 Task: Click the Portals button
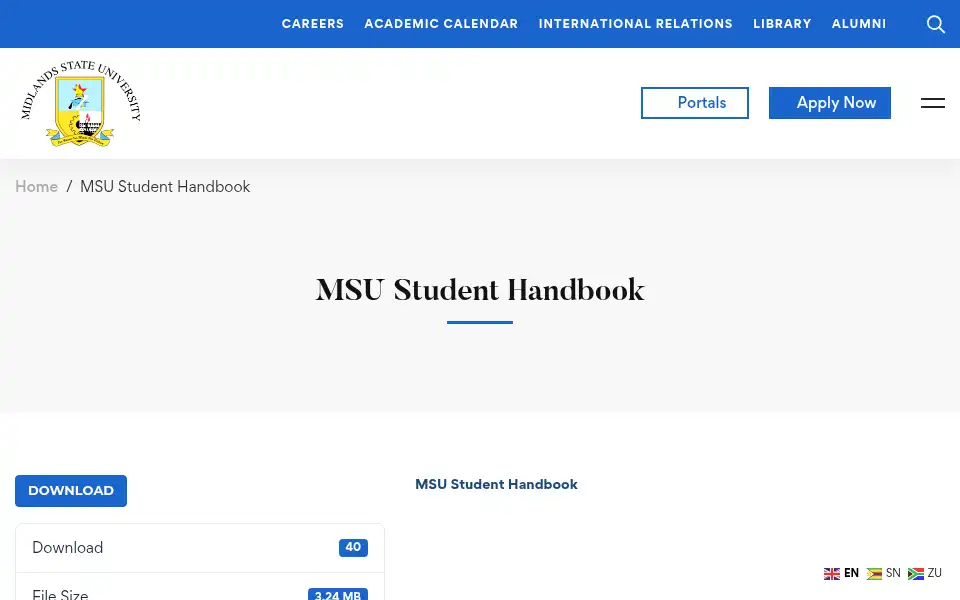pos(694,103)
